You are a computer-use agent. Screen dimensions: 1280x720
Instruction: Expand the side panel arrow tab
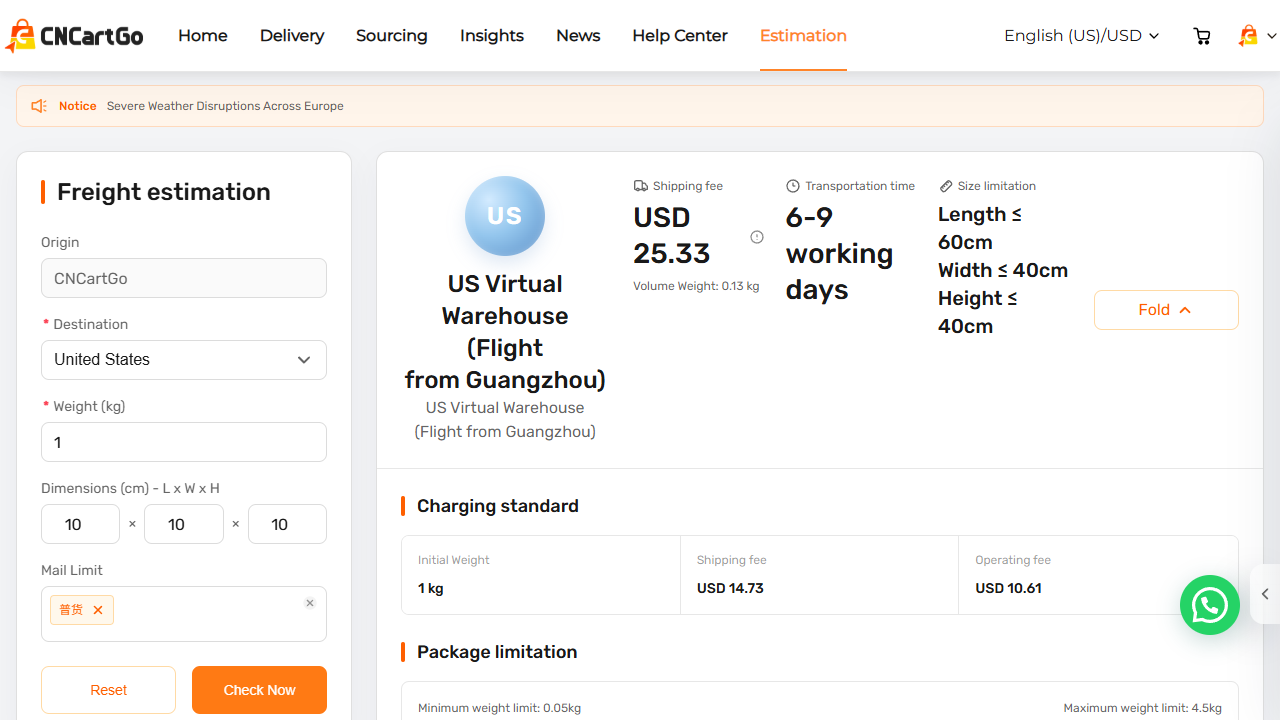click(x=1265, y=594)
